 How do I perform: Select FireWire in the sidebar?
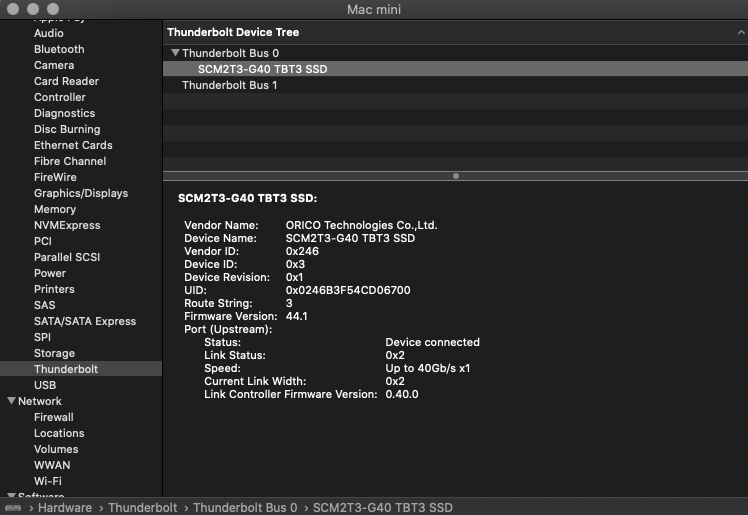[55, 177]
